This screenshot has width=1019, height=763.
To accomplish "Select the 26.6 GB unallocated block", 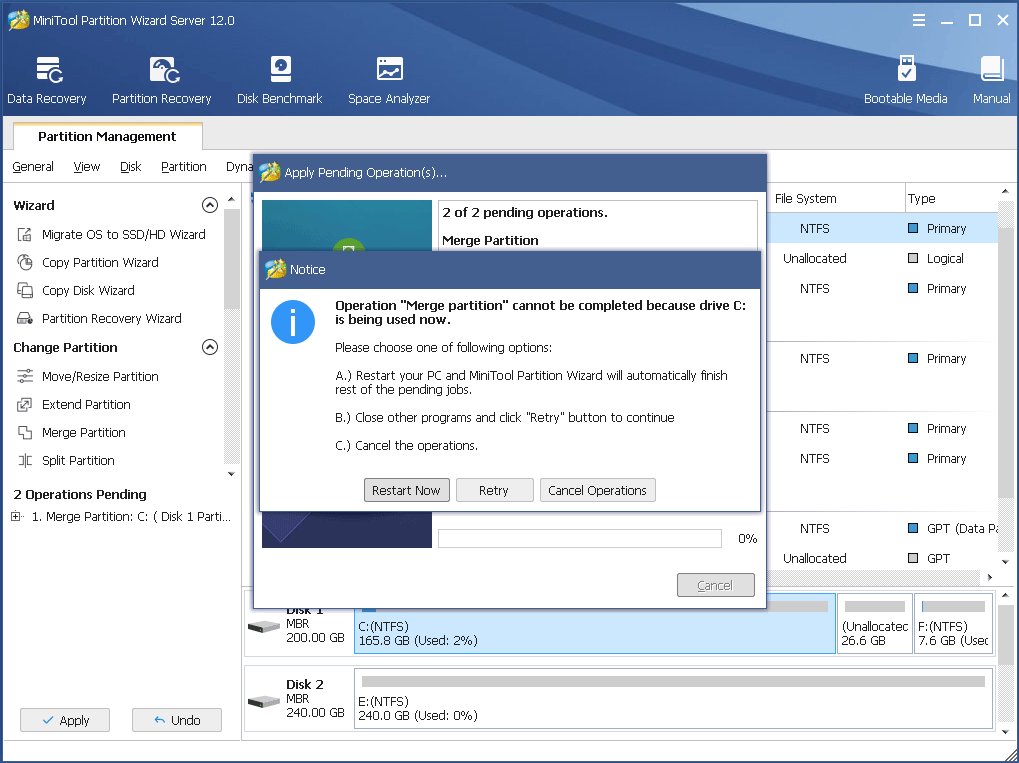I will click(x=875, y=623).
